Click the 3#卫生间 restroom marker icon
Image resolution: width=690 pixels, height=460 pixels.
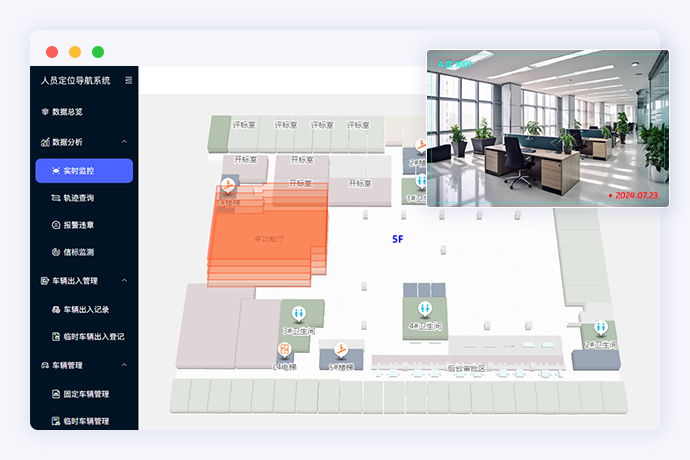pyautogui.click(x=299, y=314)
